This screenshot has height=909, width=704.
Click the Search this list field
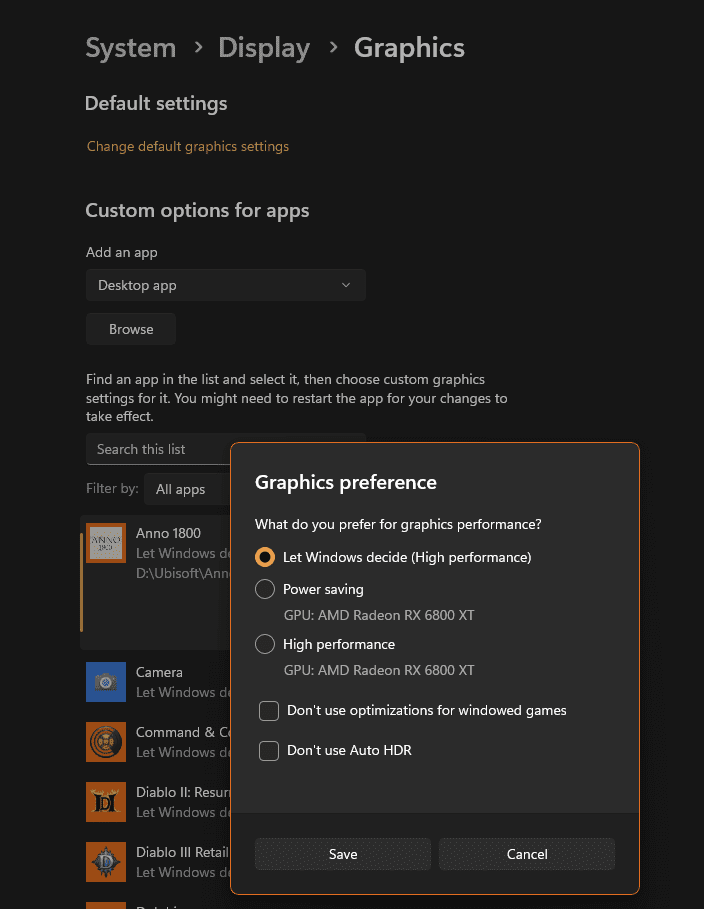tap(160, 449)
